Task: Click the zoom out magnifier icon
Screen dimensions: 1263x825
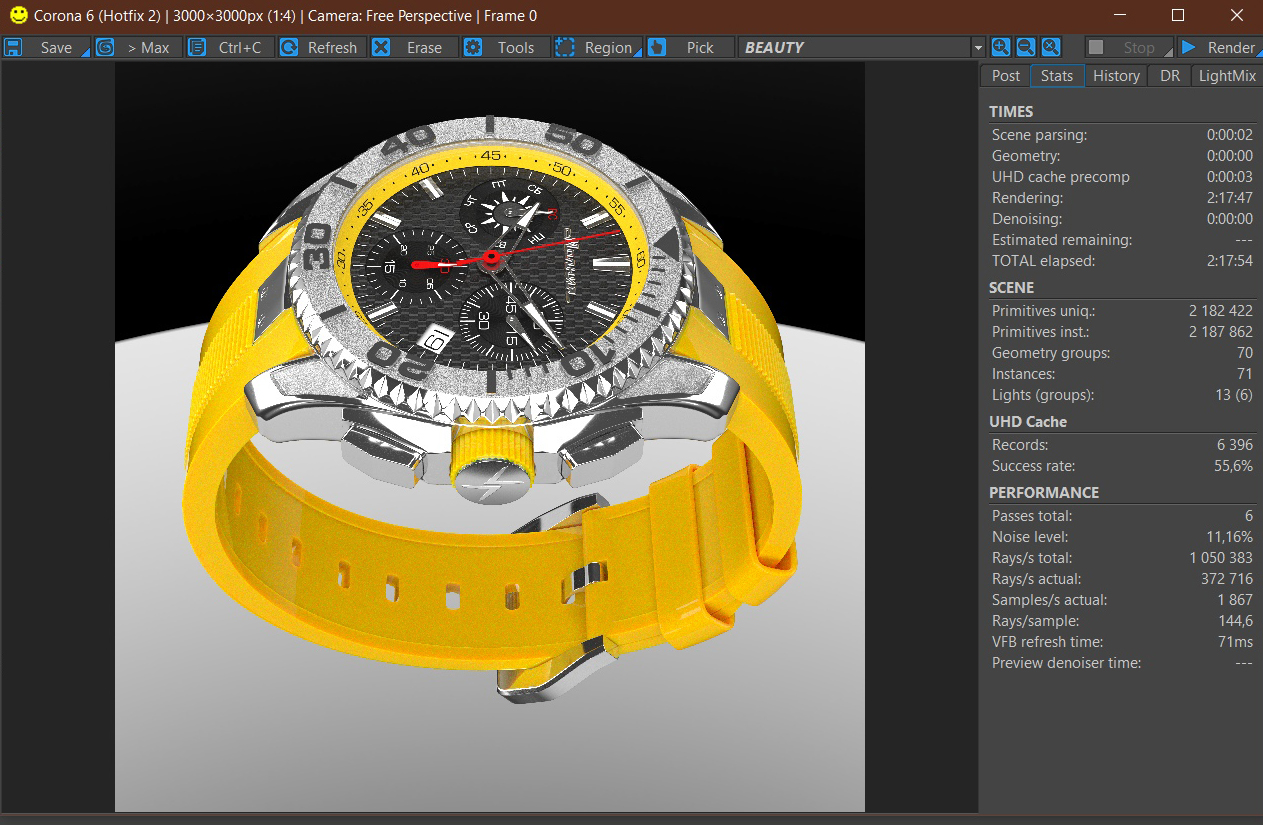Action: [x=1025, y=47]
